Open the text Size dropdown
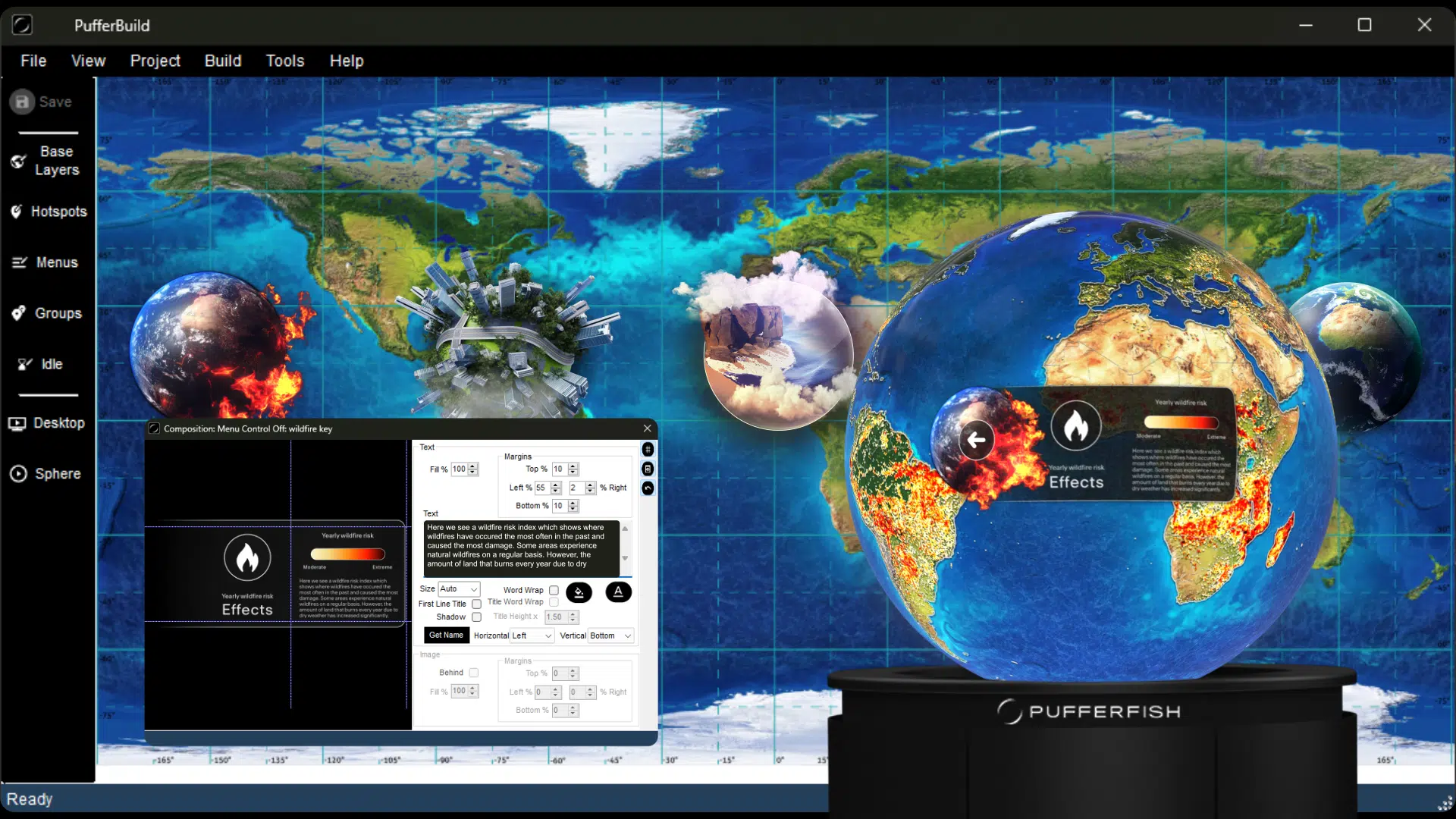Viewport: 1456px width, 819px height. (x=460, y=589)
